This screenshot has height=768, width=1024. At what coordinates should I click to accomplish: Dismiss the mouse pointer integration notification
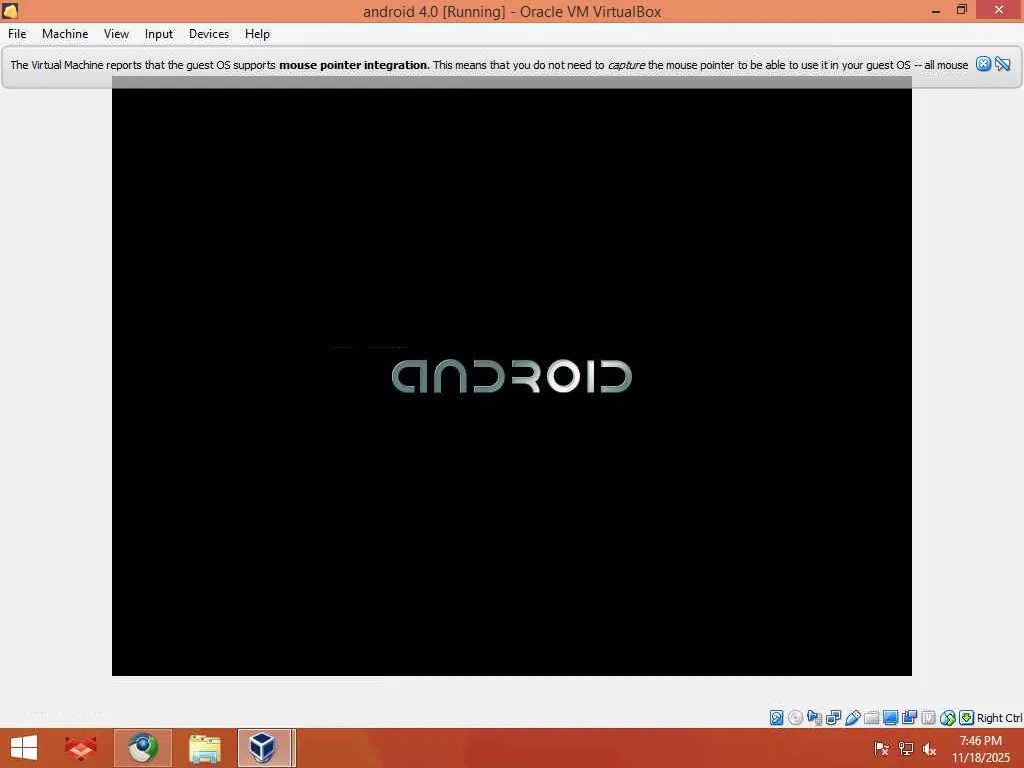(x=984, y=64)
